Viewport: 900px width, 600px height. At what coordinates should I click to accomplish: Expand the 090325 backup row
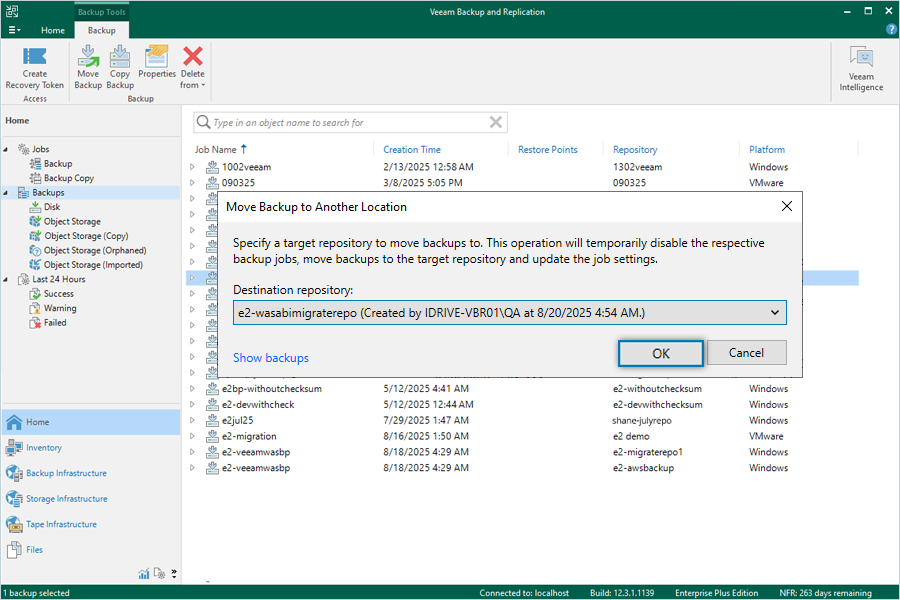pos(193,183)
